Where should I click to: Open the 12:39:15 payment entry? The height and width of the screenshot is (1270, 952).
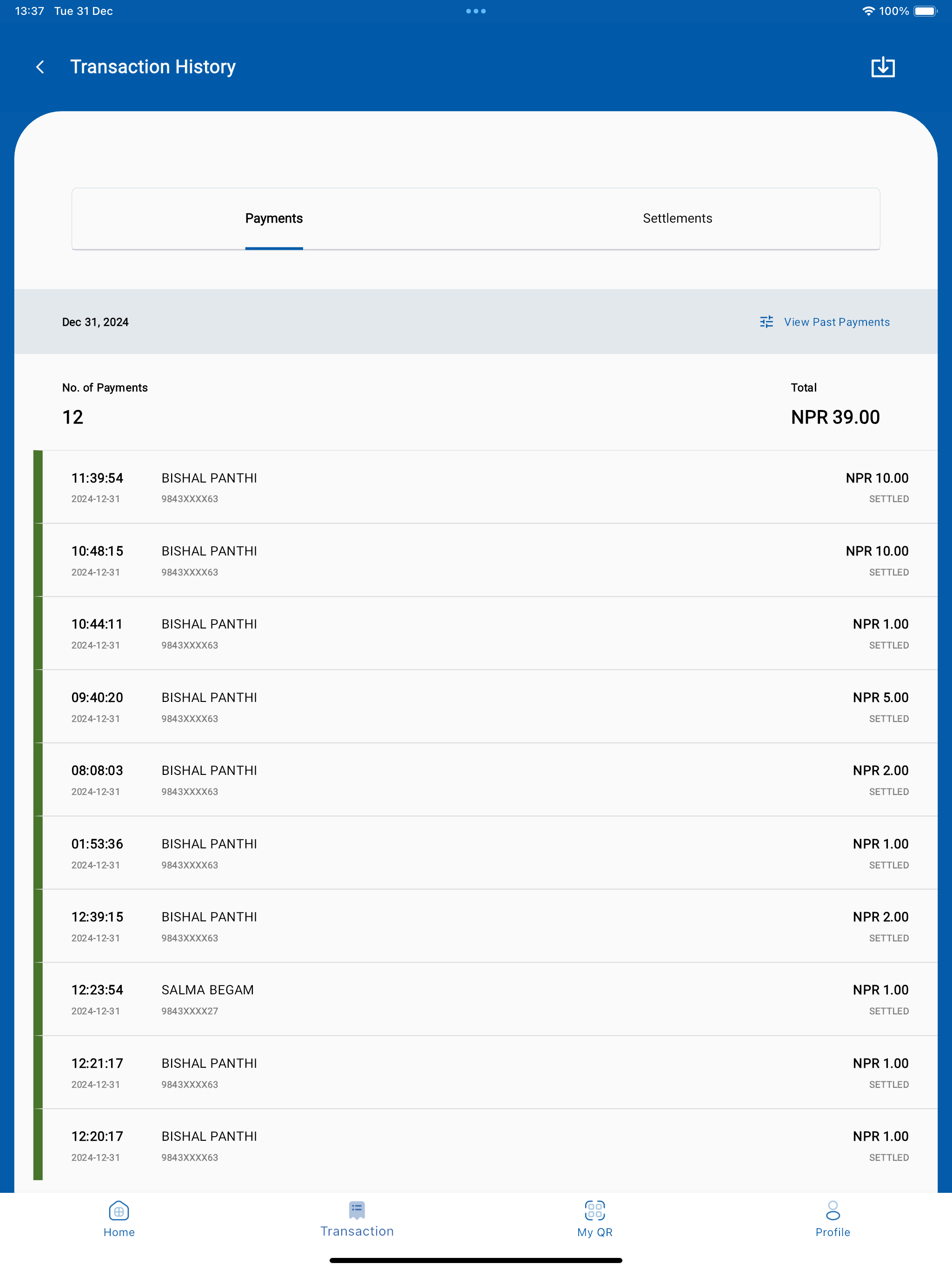(485, 926)
